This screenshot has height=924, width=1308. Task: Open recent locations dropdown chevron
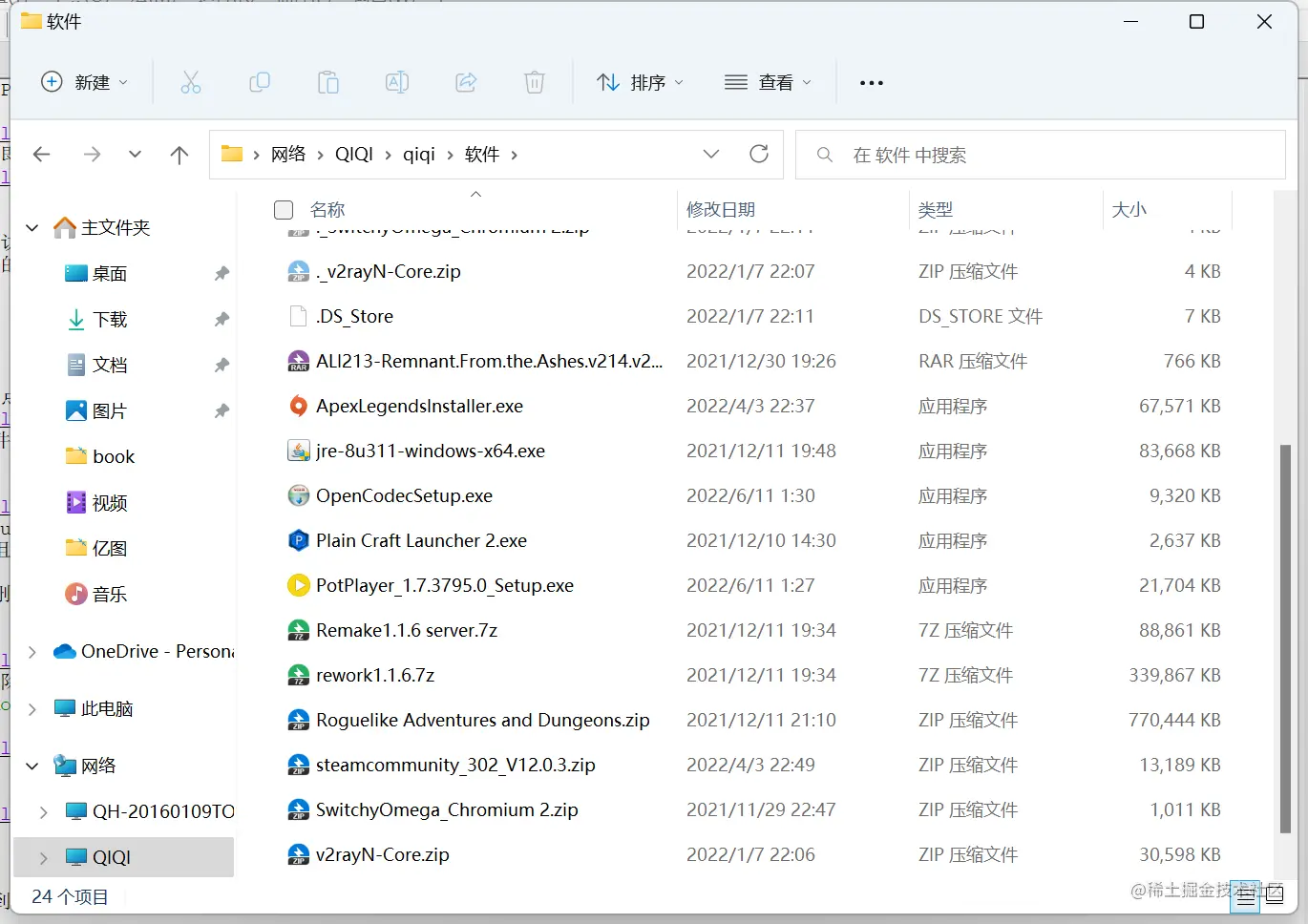[135, 154]
